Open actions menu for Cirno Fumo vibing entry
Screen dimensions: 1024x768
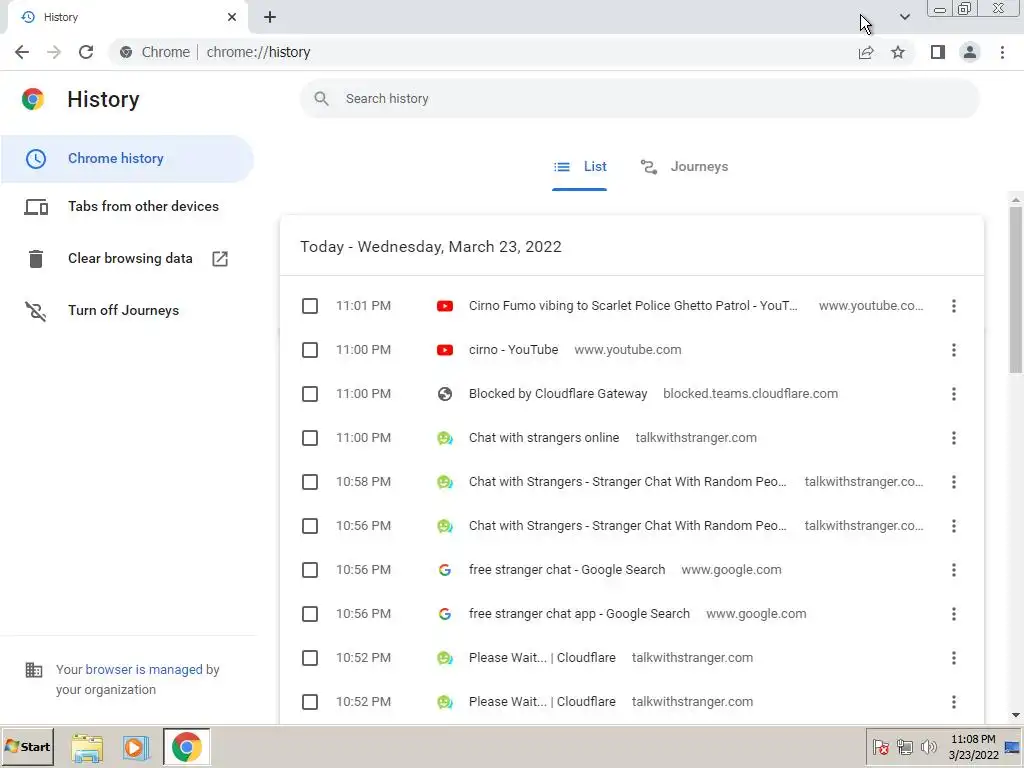click(x=953, y=306)
